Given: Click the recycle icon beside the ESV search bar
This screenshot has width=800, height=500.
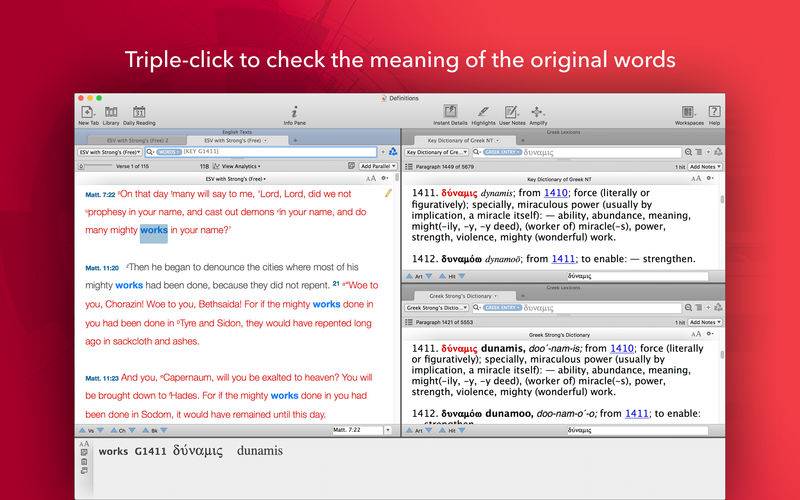Looking at the screenshot, I should click(393, 152).
